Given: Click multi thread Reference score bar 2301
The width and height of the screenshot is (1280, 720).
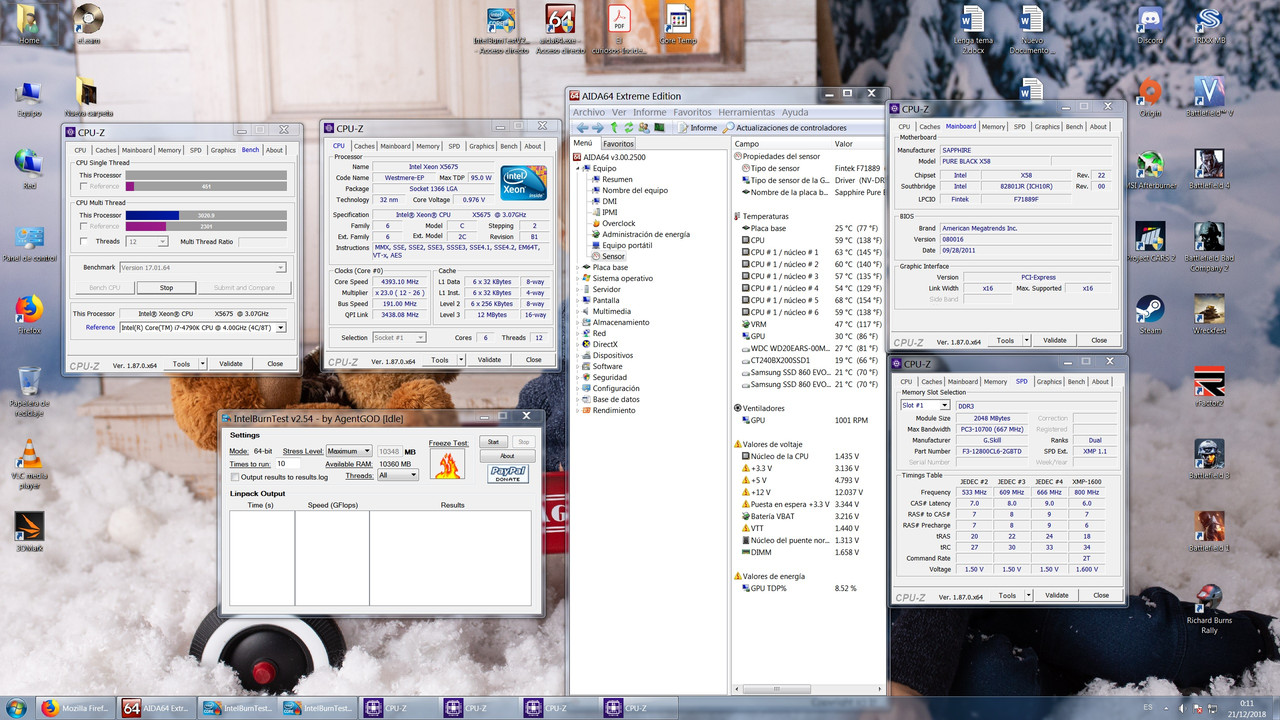Looking at the screenshot, I should pos(206,226).
